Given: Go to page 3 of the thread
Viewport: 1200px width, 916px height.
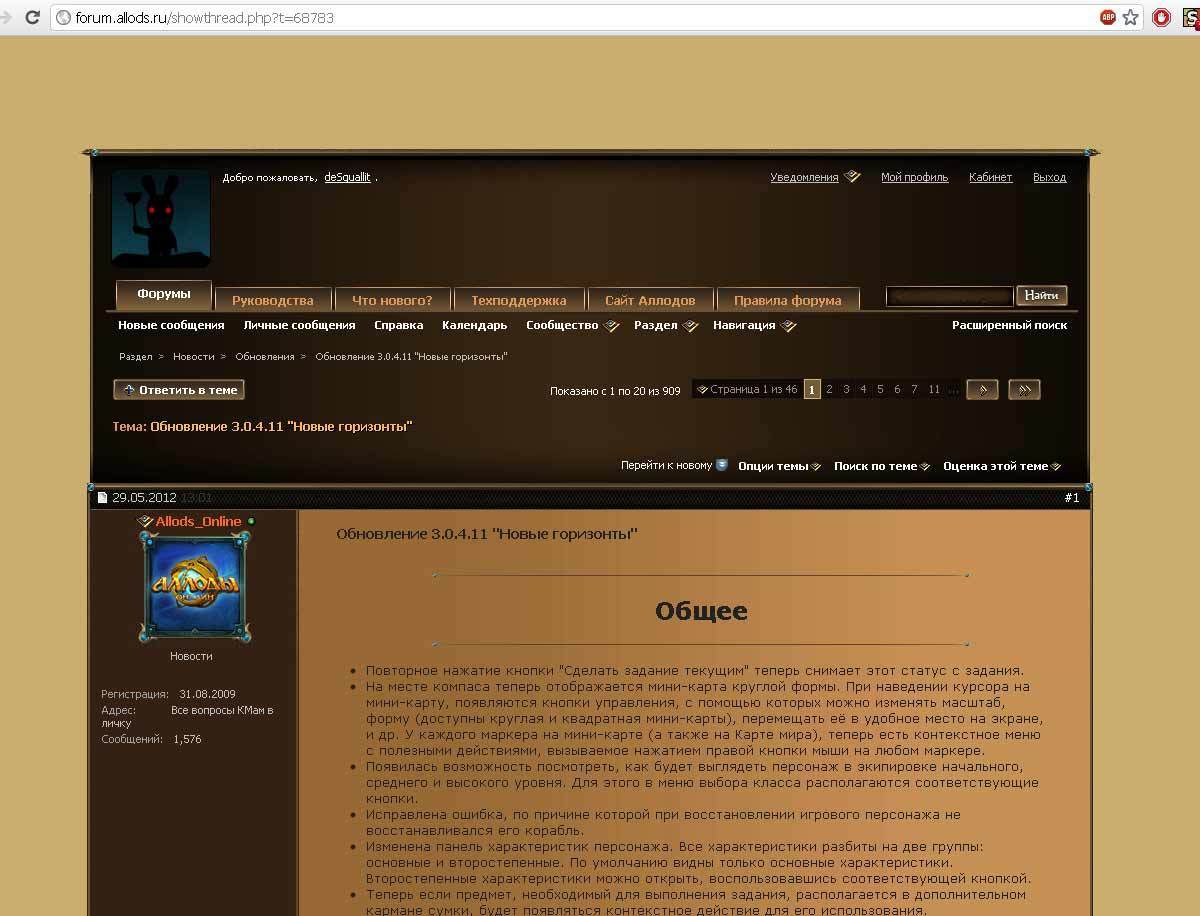Looking at the screenshot, I should pos(846,390).
